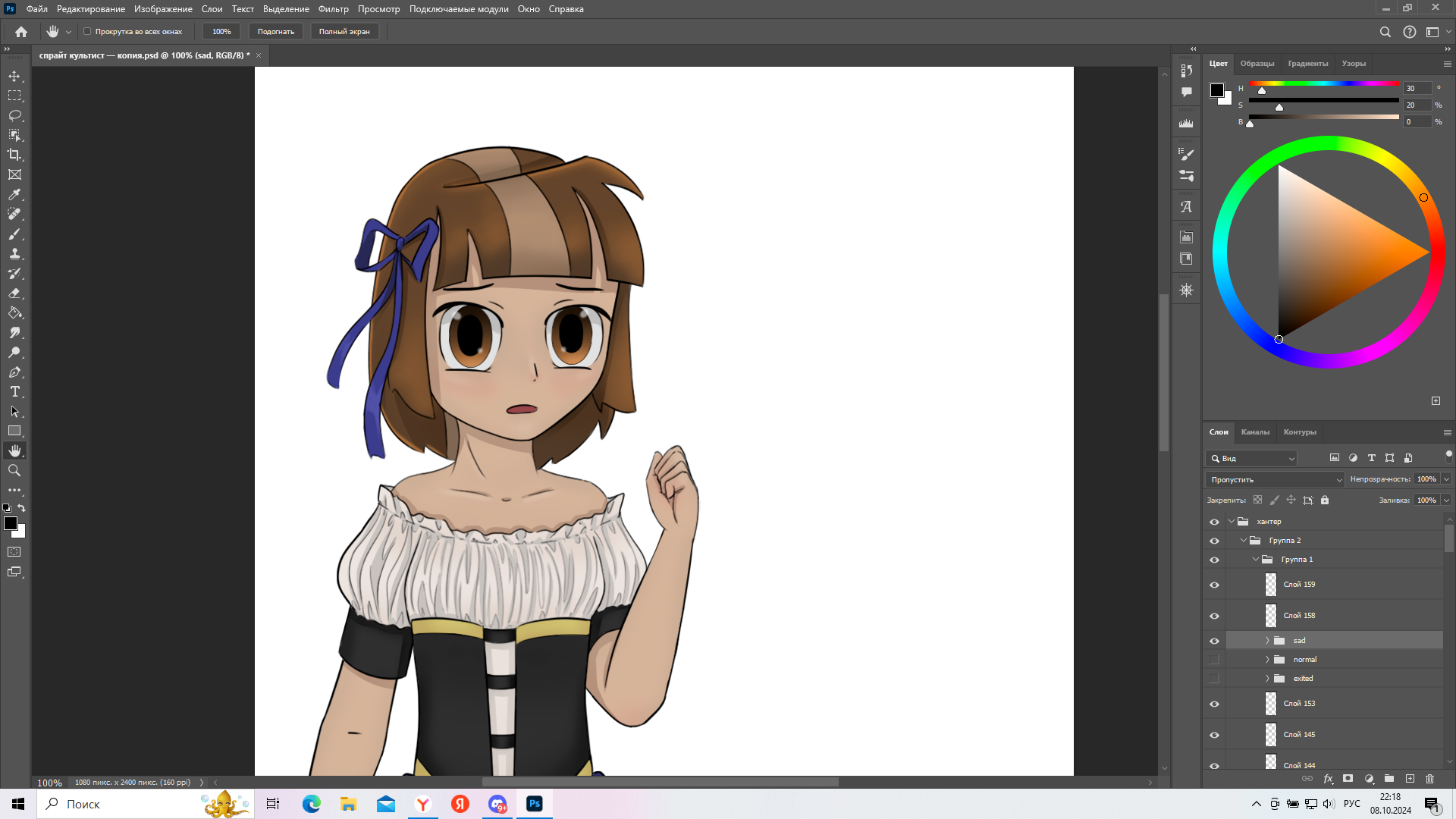Select the Zoom tool
The width and height of the screenshot is (1456, 819).
coord(14,470)
